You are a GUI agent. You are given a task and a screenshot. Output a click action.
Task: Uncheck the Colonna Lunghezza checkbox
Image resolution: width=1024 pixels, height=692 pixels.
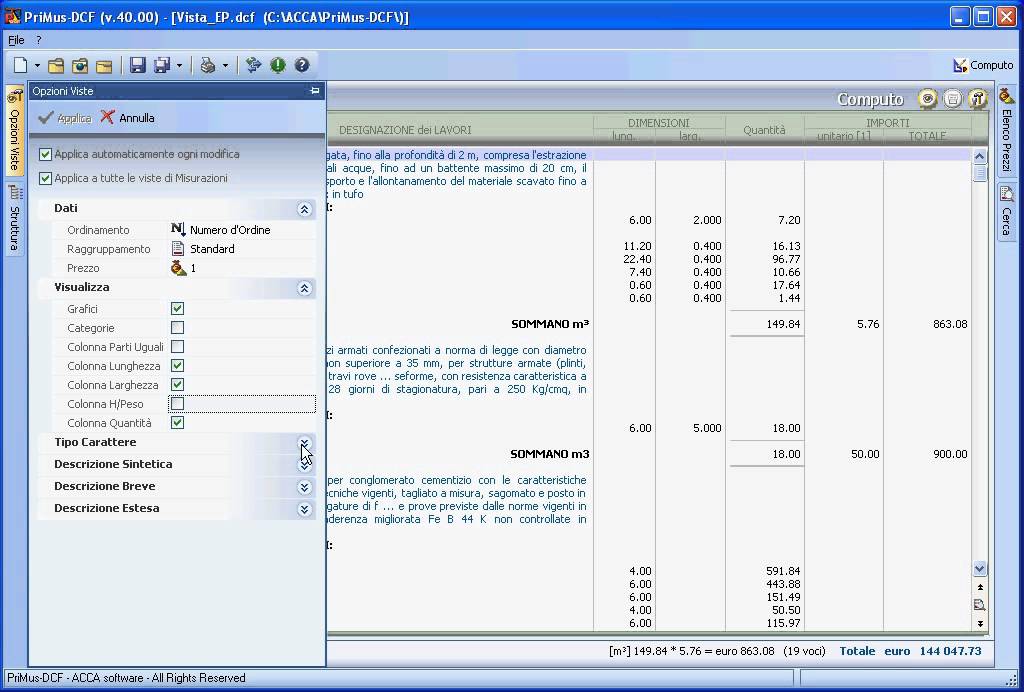pos(178,366)
